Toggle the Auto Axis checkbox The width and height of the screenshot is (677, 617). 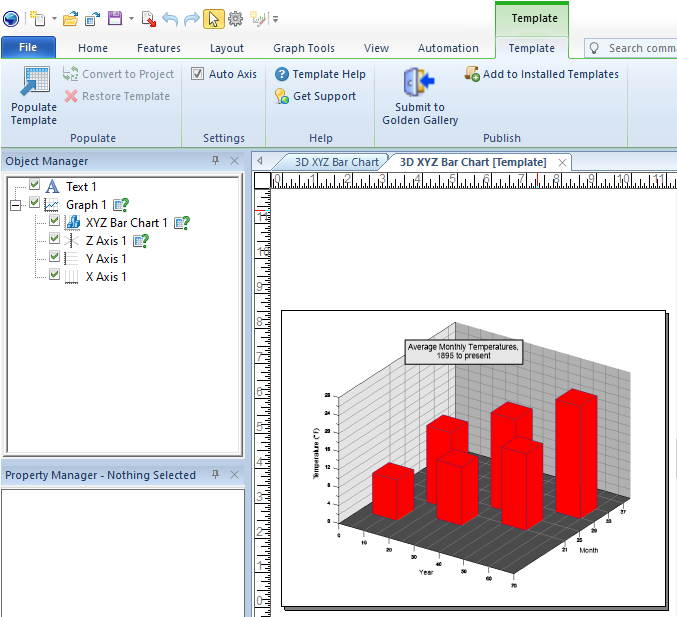[198, 74]
